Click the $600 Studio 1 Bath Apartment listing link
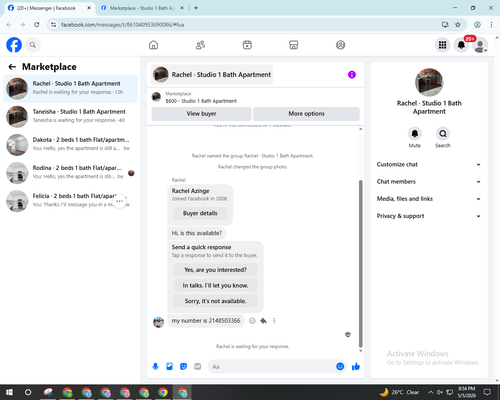 pyautogui.click(x=201, y=101)
